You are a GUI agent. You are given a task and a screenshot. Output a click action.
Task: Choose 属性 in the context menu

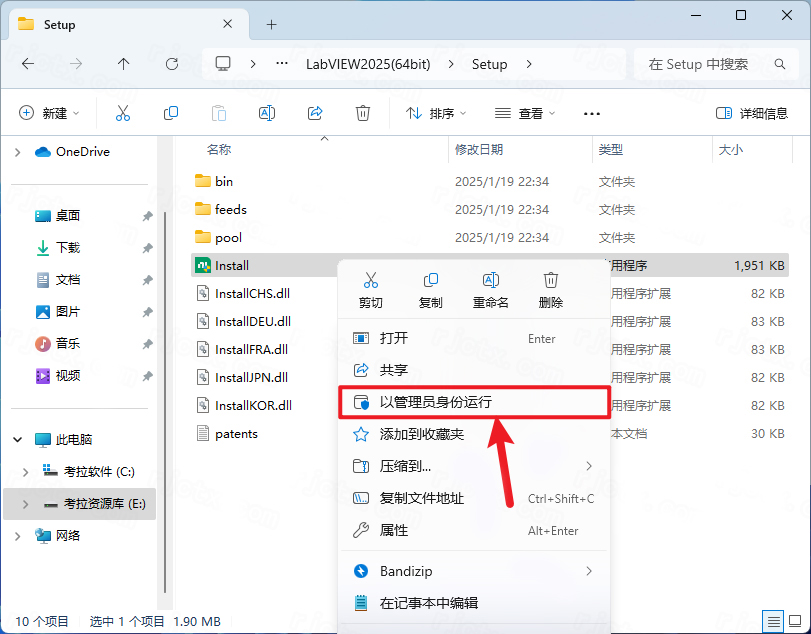pos(474,531)
